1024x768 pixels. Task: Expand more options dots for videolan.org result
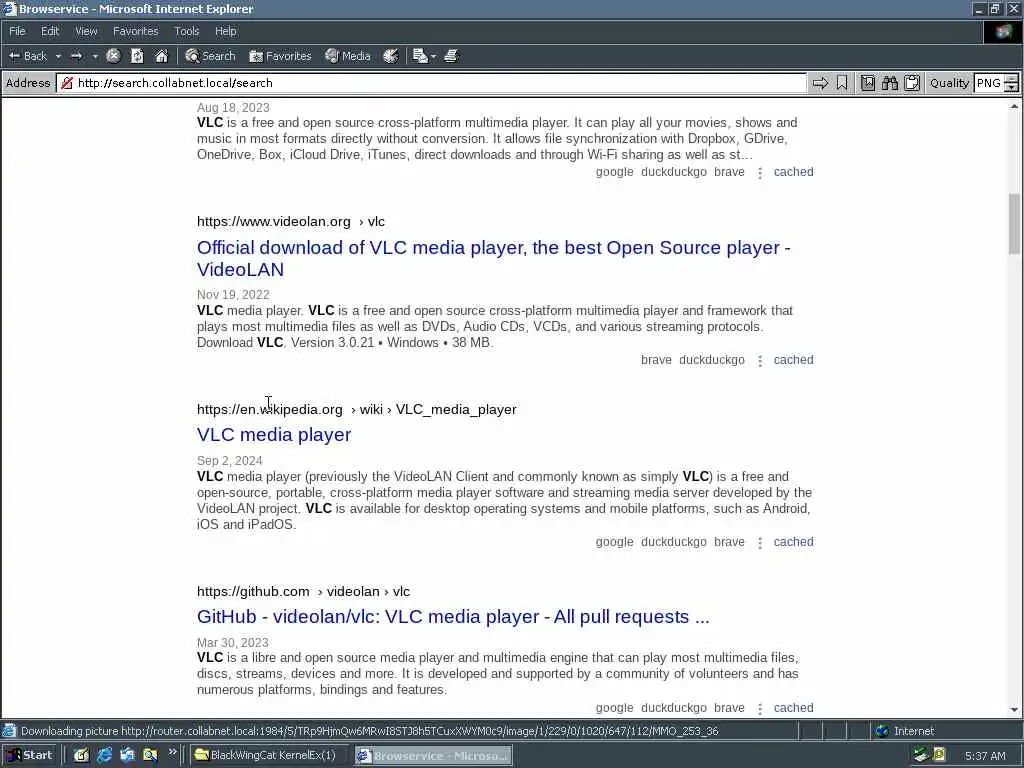[760, 360]
